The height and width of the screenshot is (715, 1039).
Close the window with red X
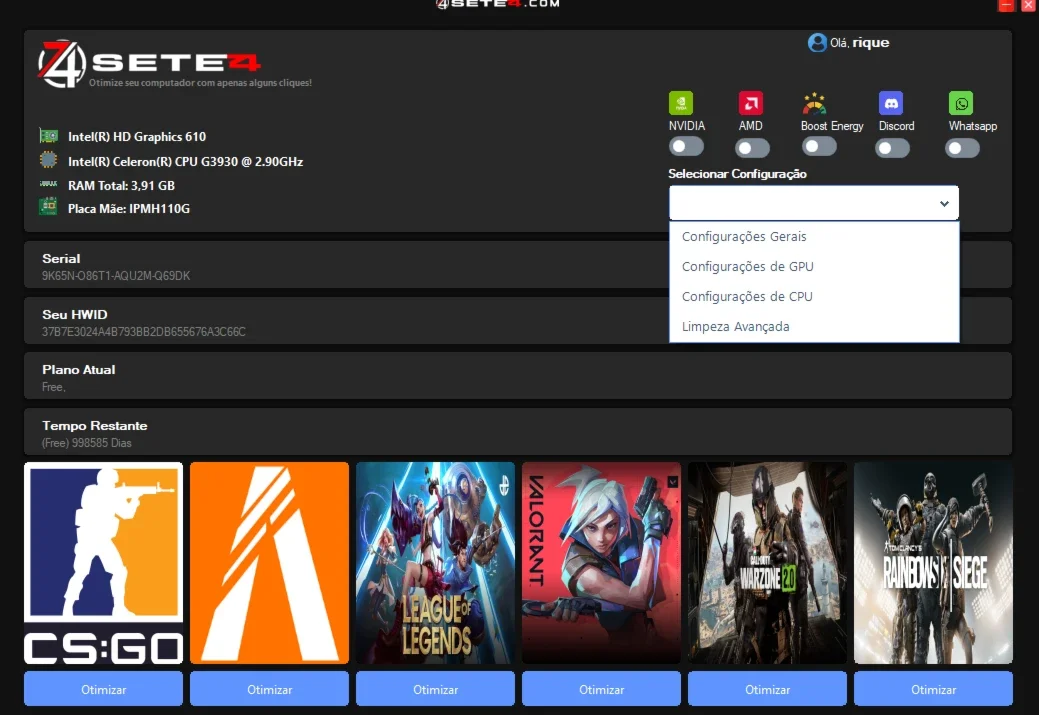(x=1028, y=5)
